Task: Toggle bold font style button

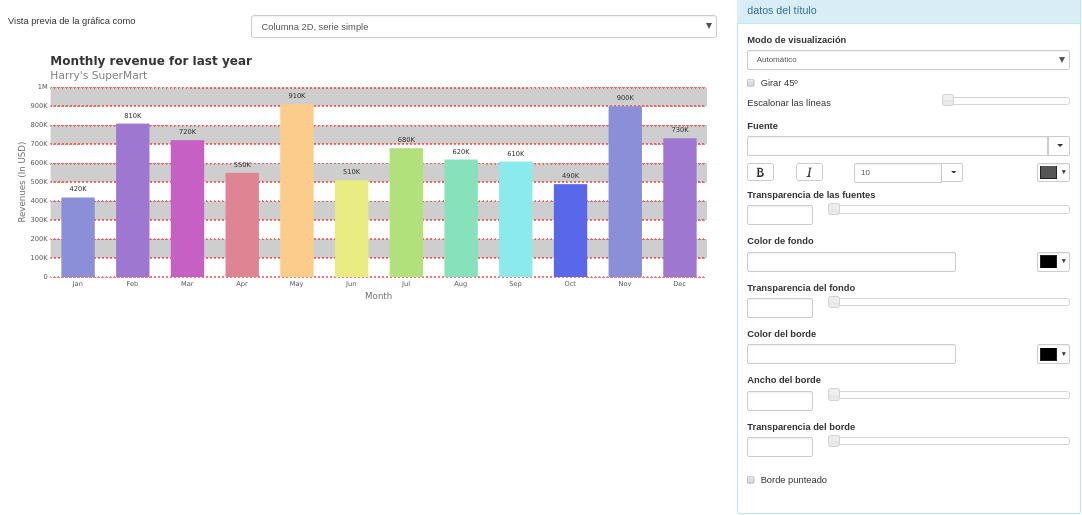Action: [760, 172]
